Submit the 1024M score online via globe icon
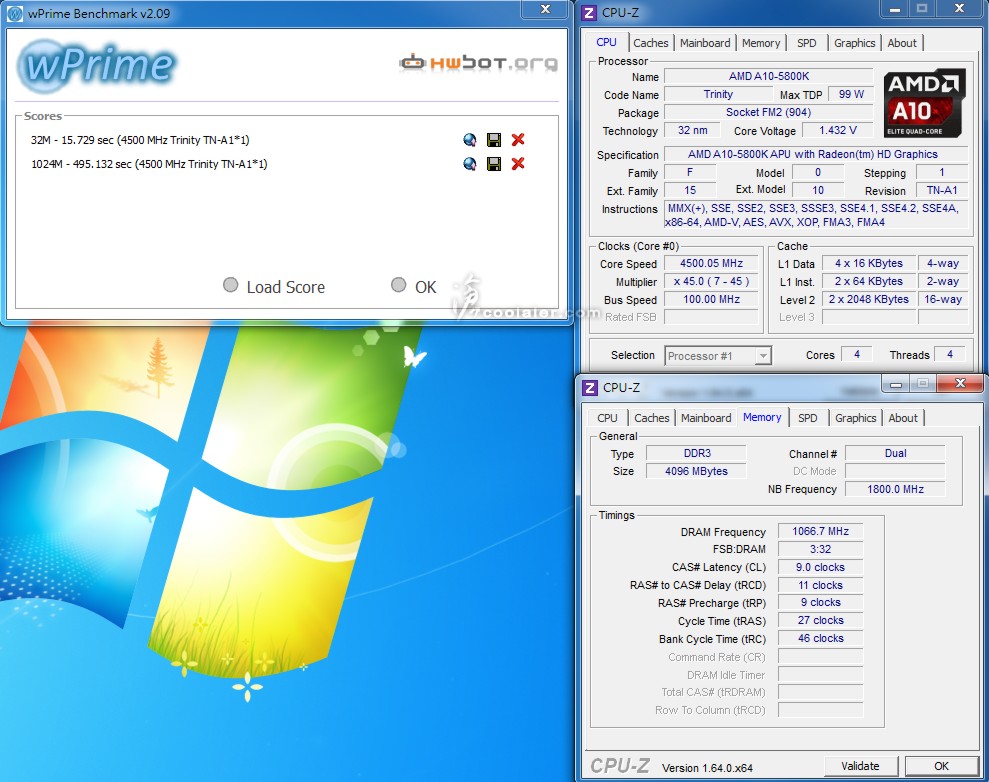 click(x=469, y=164)
